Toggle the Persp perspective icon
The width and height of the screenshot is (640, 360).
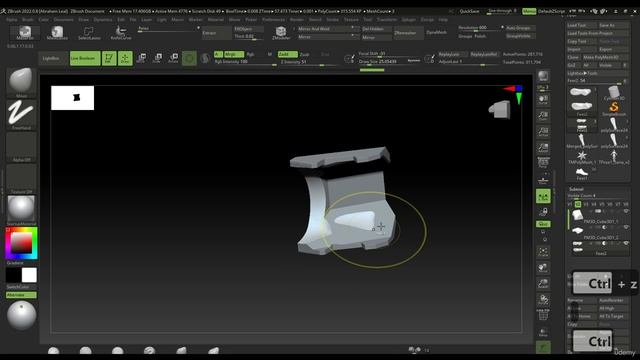click(543, 163)
